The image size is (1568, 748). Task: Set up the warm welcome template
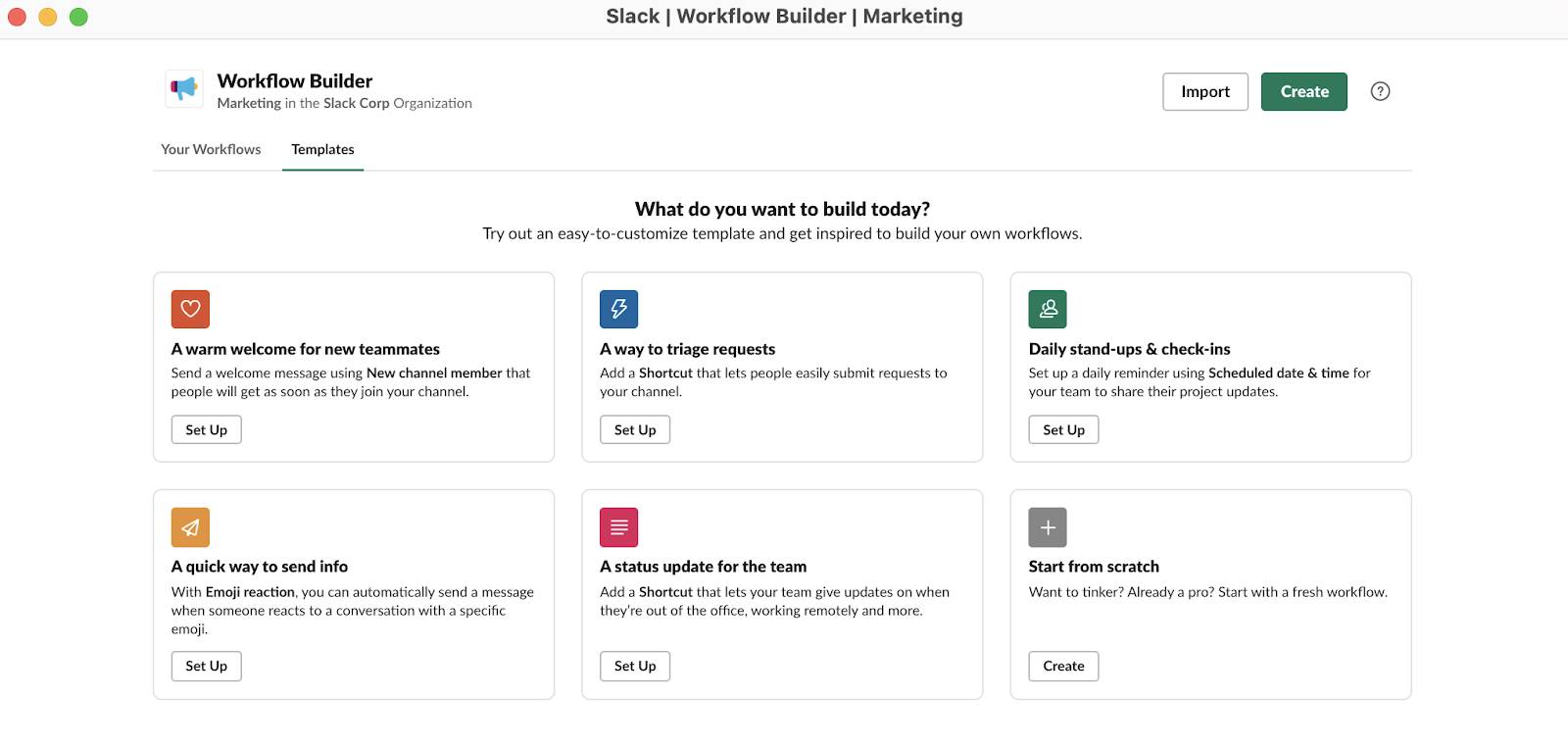point(207,429)
